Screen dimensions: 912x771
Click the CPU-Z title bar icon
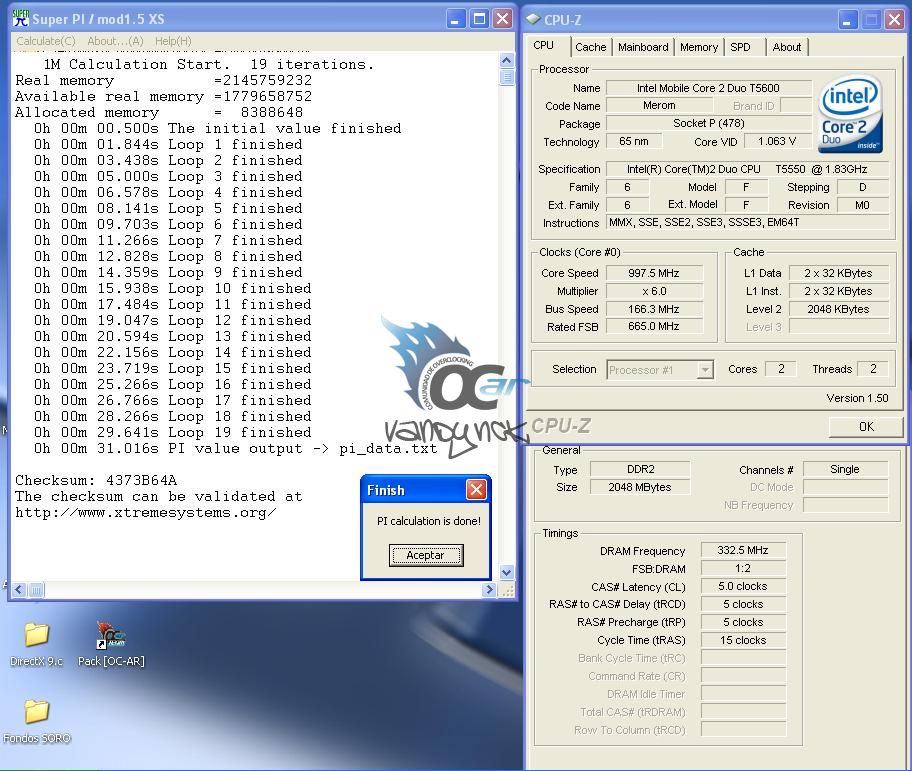(533, 19)
